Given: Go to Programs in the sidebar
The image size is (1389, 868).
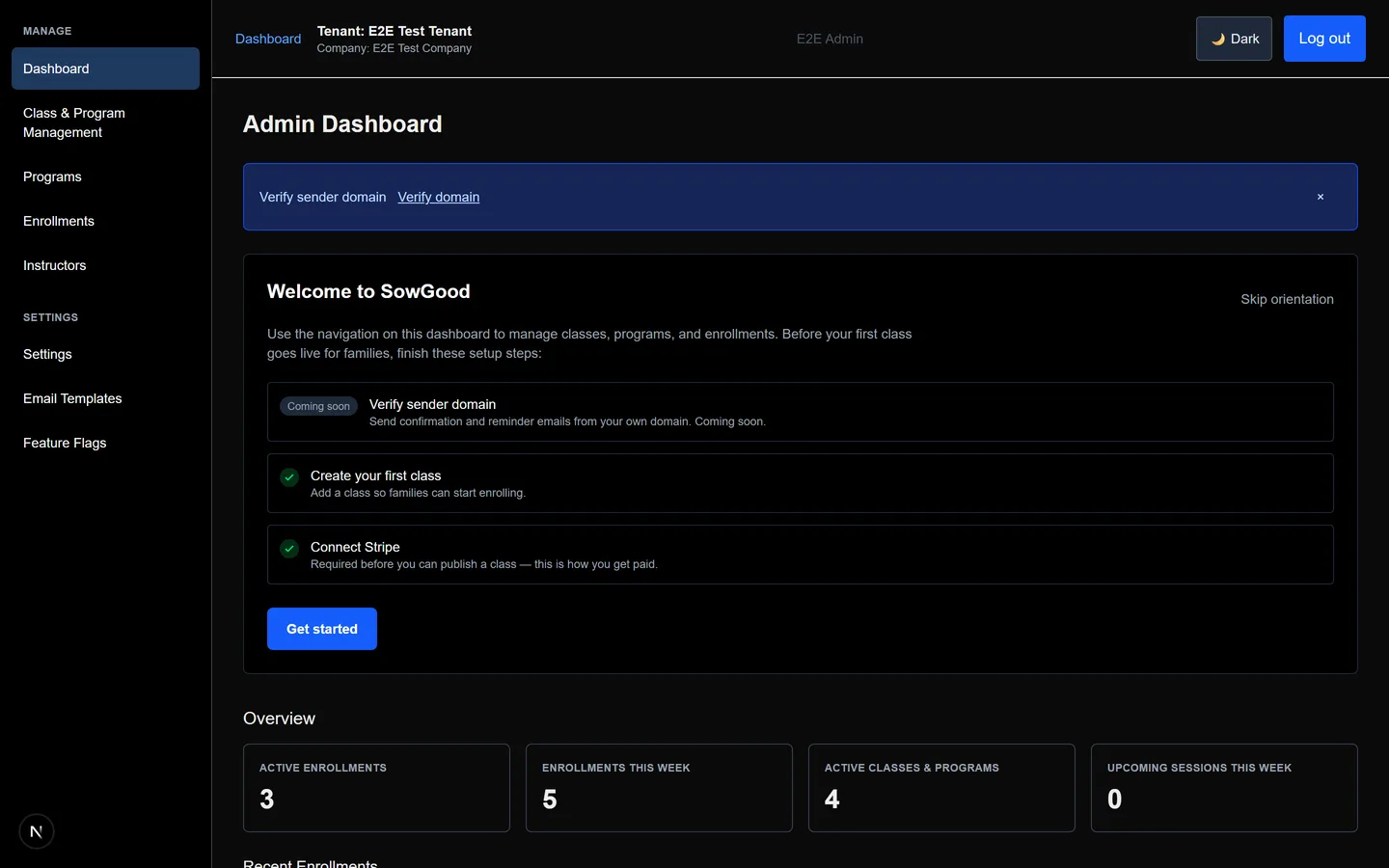Looking at the screenshot, I should 105,176.
